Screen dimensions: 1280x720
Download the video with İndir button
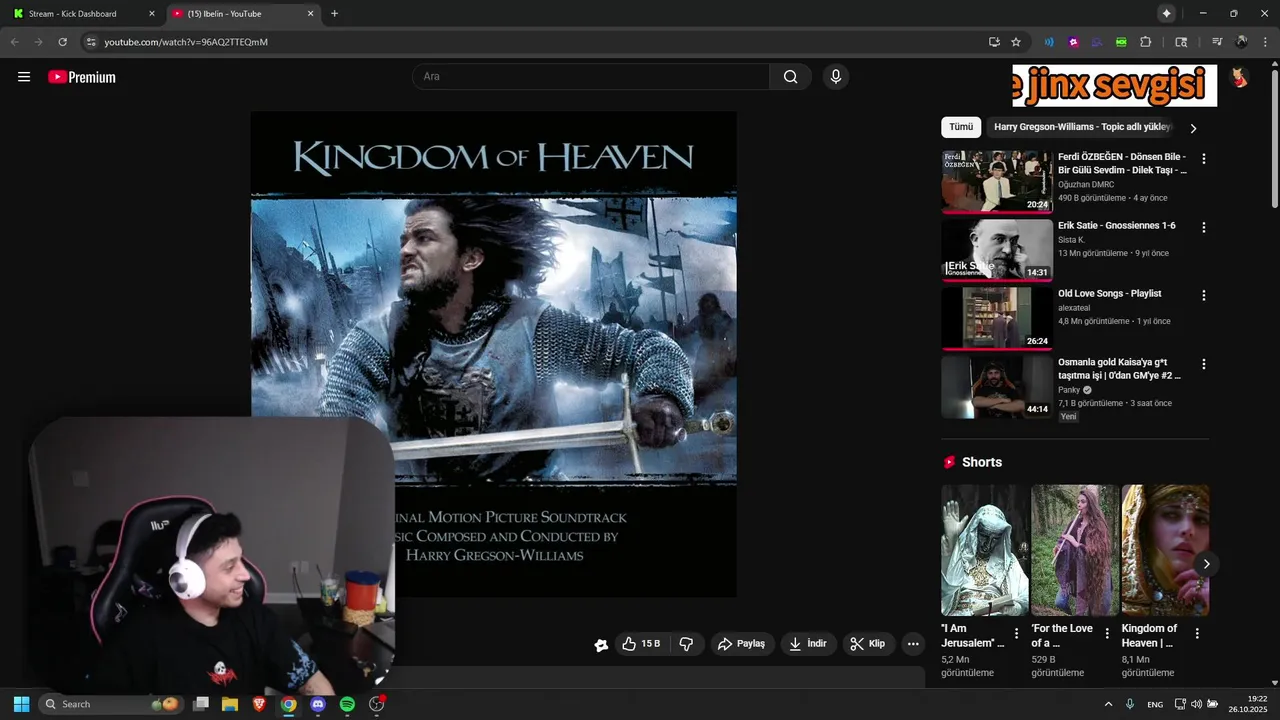808,644
